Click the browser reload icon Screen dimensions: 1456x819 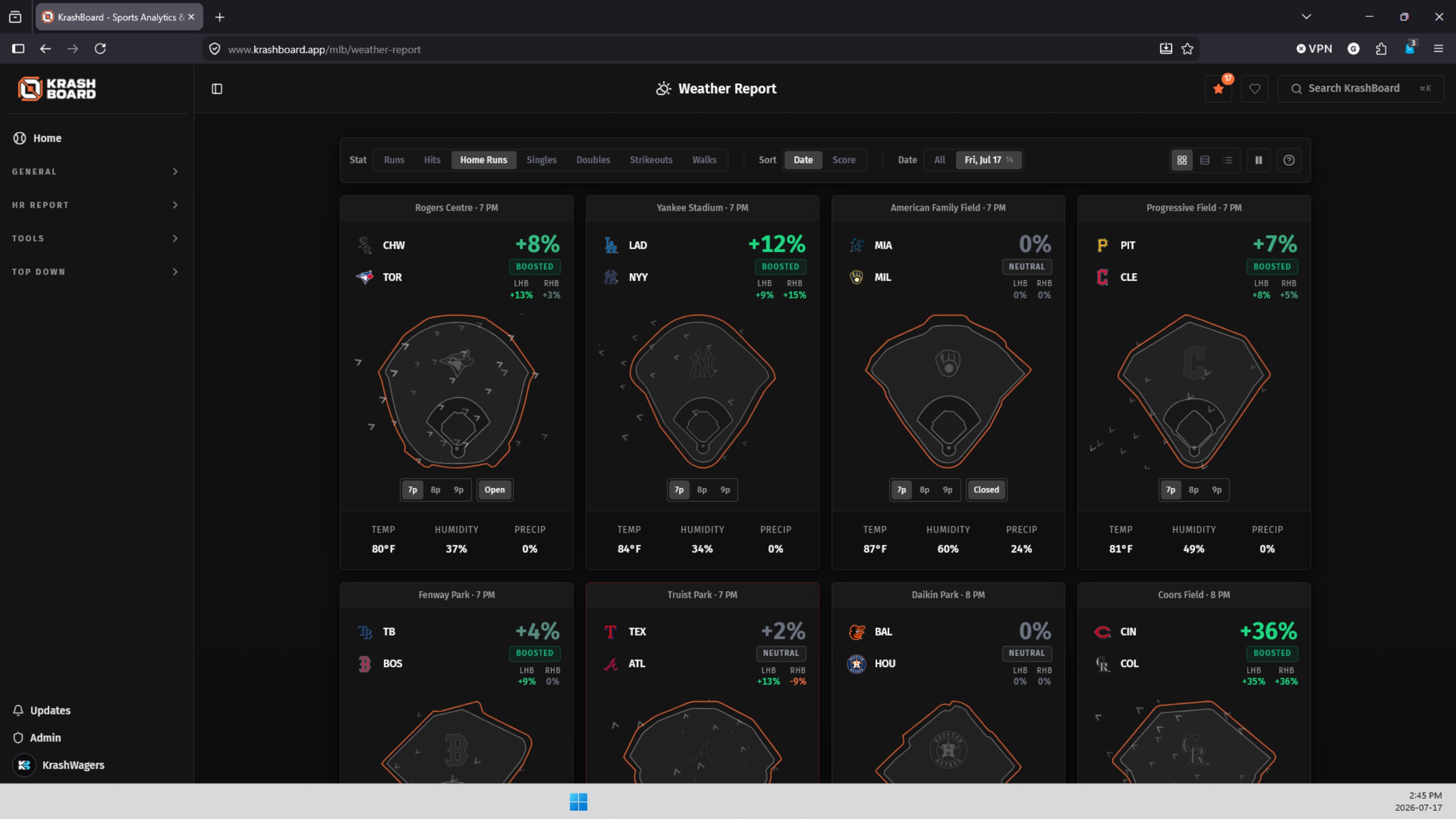click(x=100, y=49)
